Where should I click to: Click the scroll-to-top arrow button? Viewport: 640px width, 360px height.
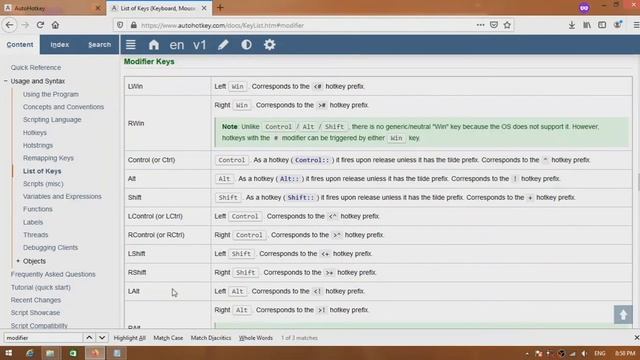point(623,315)
